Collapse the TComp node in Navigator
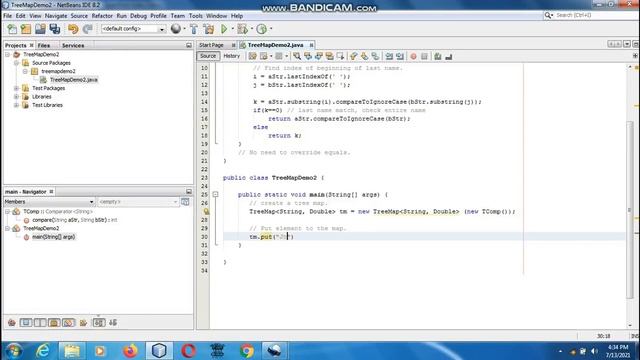This screenshot has width=640, height=360. (8, 211)
